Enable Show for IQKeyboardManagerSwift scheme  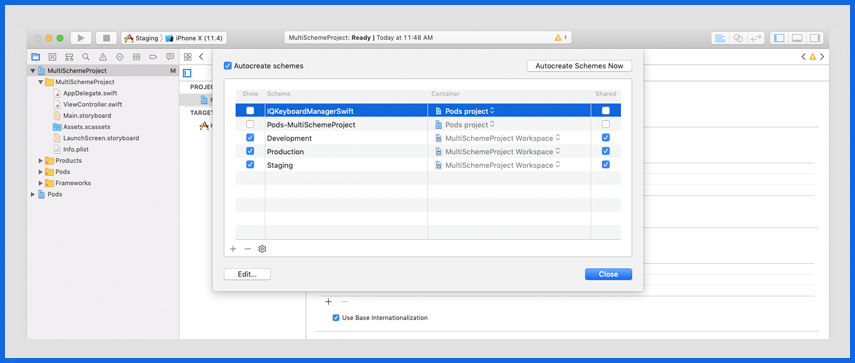[250, 111]
